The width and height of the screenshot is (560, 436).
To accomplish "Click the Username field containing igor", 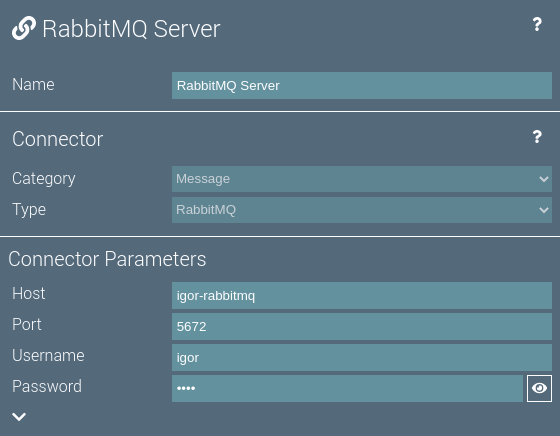I will (x=362, y=357).
